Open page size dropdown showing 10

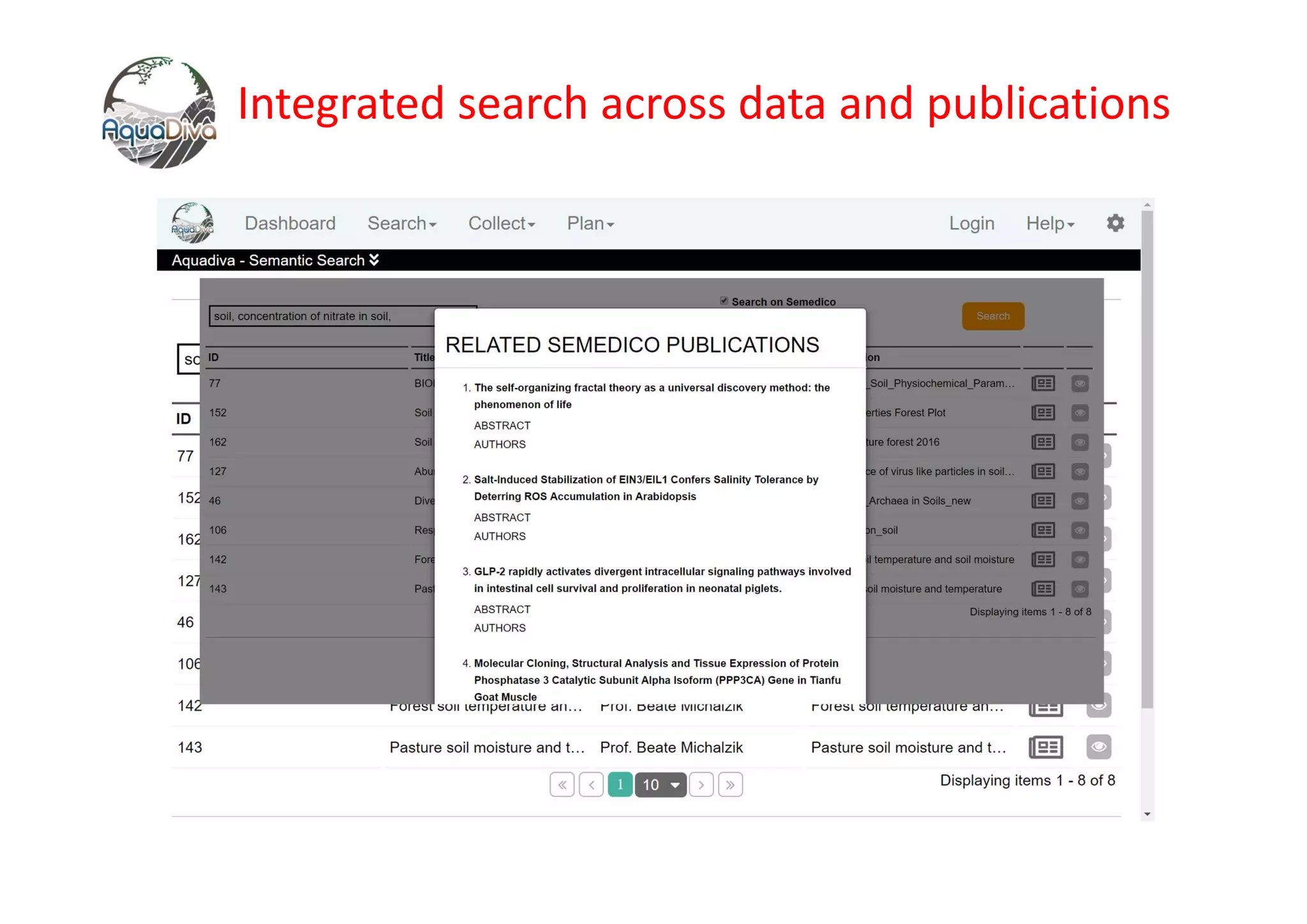pos(661,785)
